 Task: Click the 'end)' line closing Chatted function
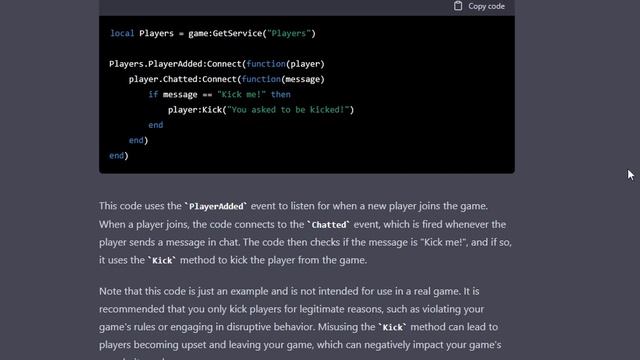click(138, 140)
